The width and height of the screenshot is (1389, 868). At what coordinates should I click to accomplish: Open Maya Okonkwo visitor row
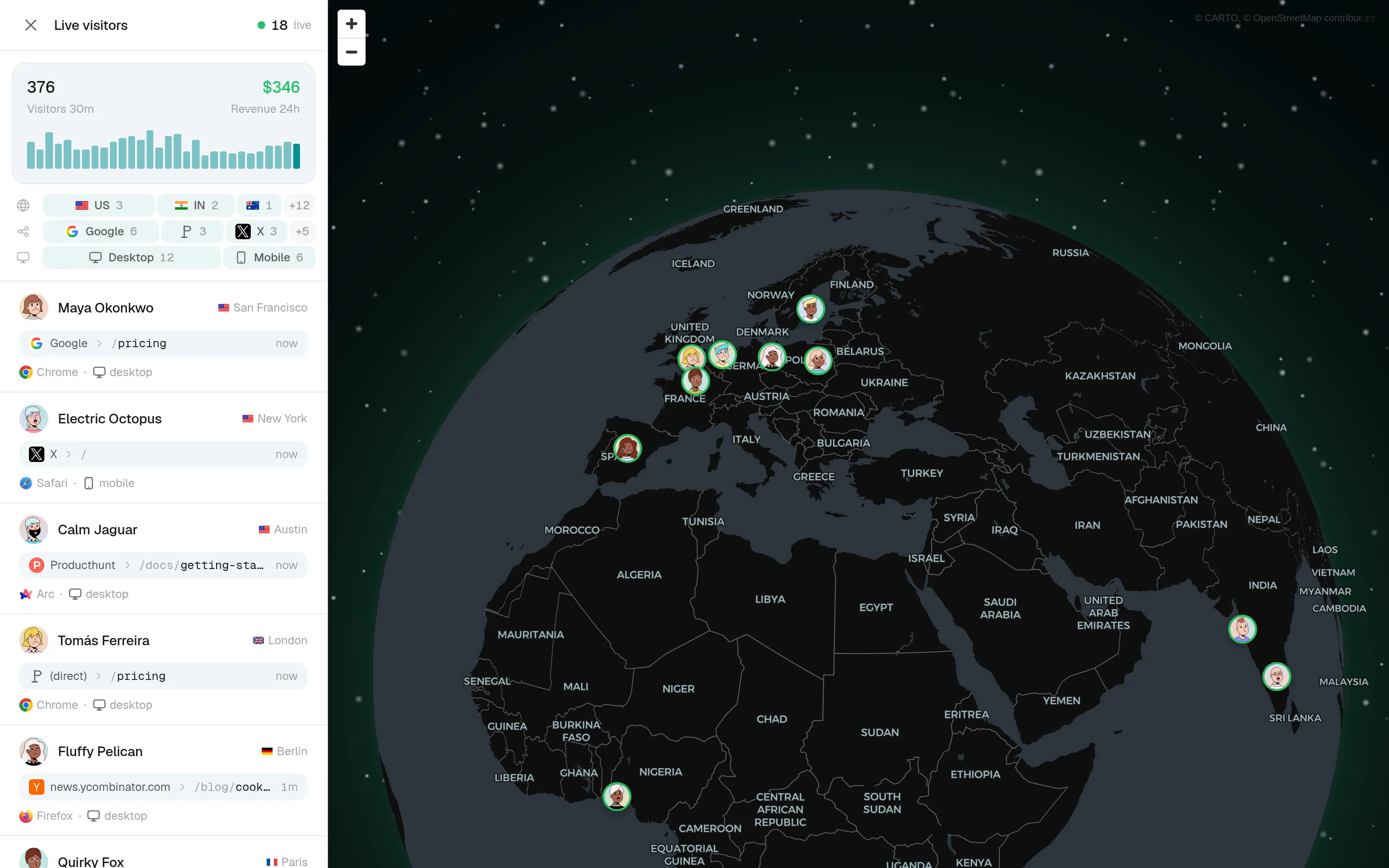point(163,337)
